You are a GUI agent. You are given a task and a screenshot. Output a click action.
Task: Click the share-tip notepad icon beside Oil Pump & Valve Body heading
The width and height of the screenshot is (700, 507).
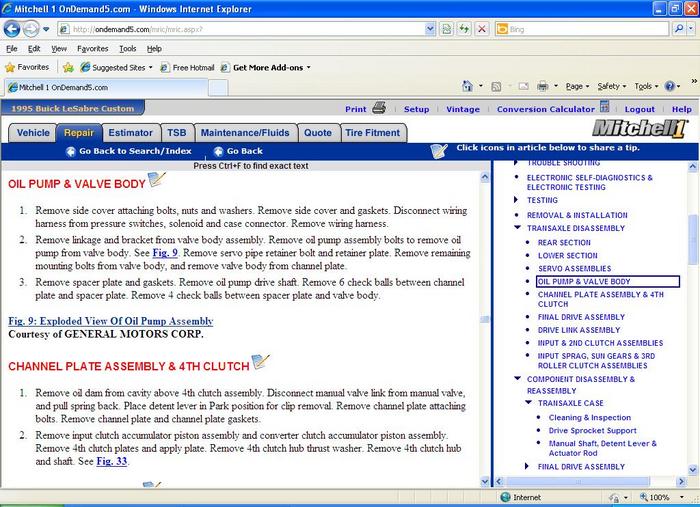pos(157,179)
